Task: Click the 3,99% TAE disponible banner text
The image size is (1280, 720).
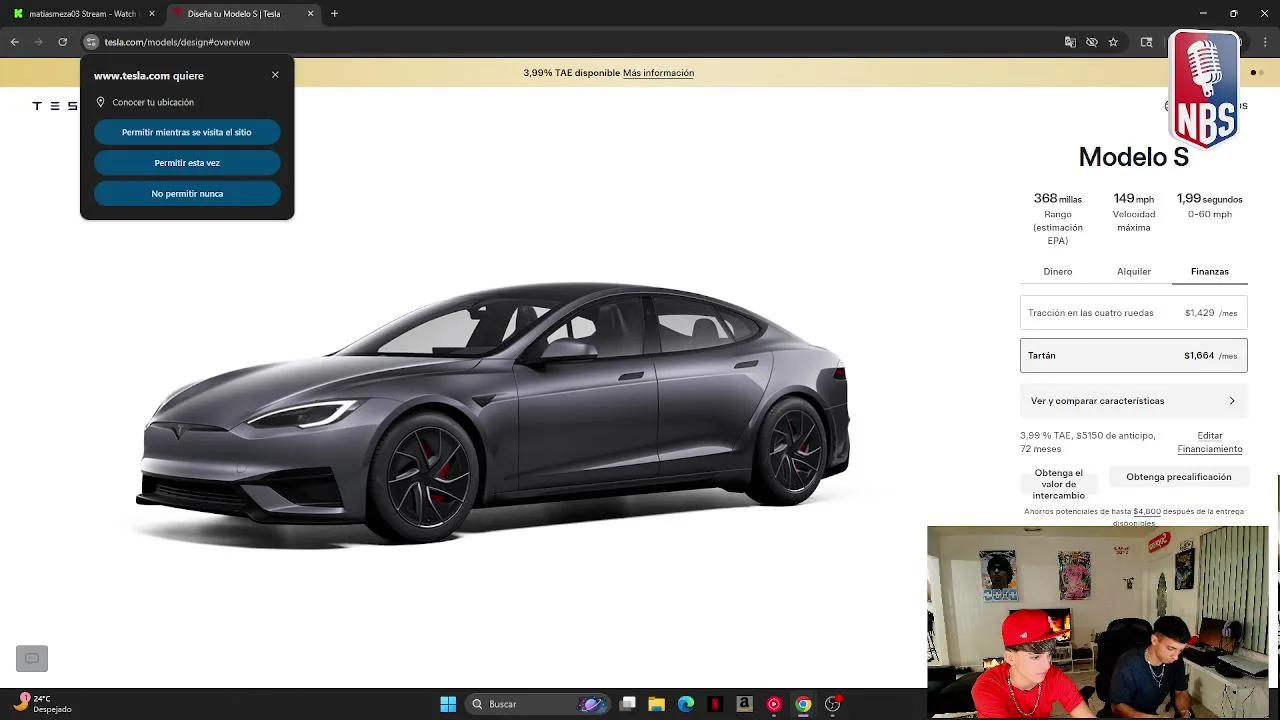Action: 571,73
